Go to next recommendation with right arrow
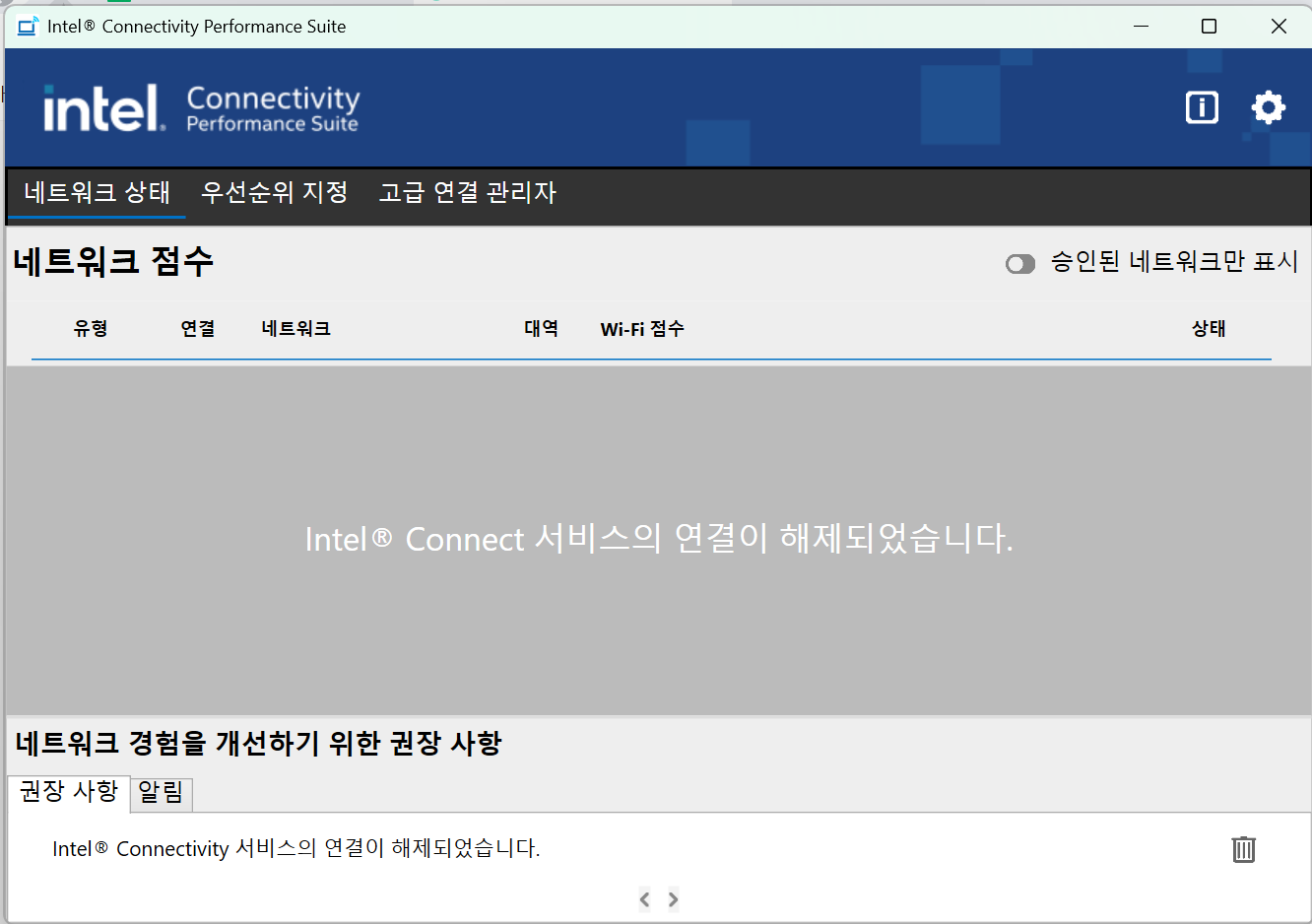This screenshot has height=924, width=1312. pos(674,899)
